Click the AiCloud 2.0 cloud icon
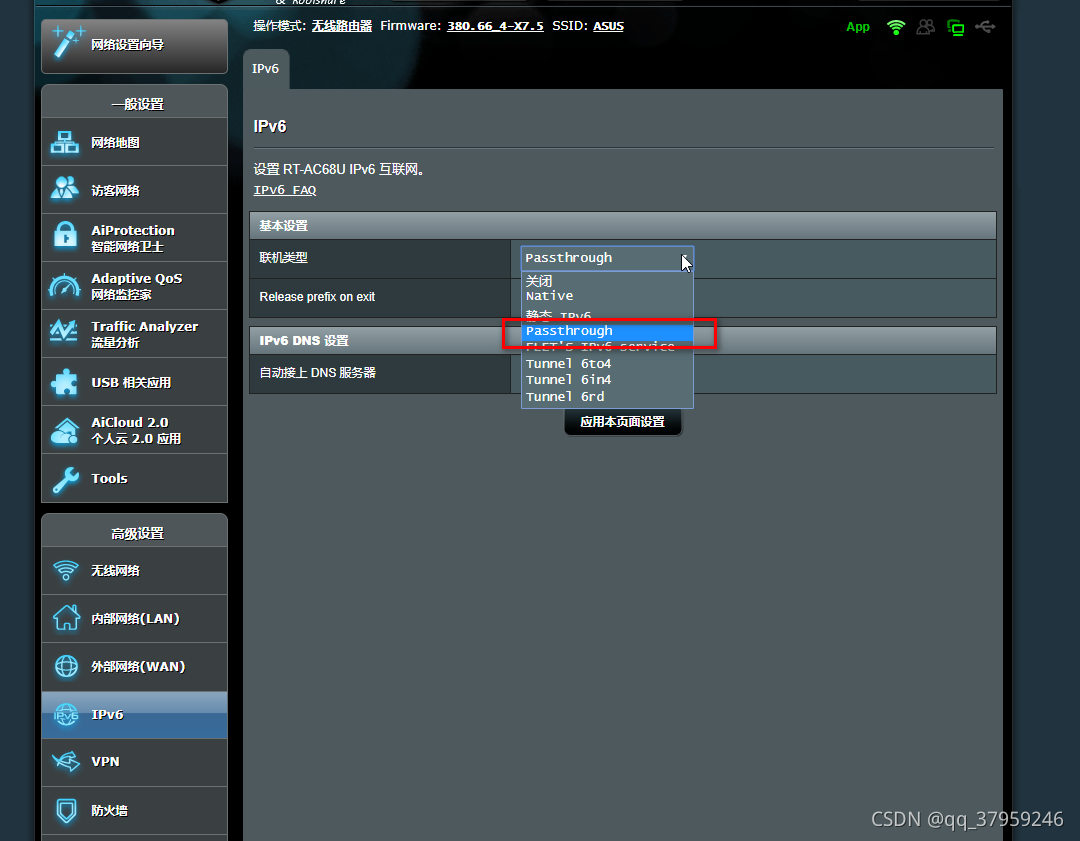1080x841 pixels. pos(65,431)
